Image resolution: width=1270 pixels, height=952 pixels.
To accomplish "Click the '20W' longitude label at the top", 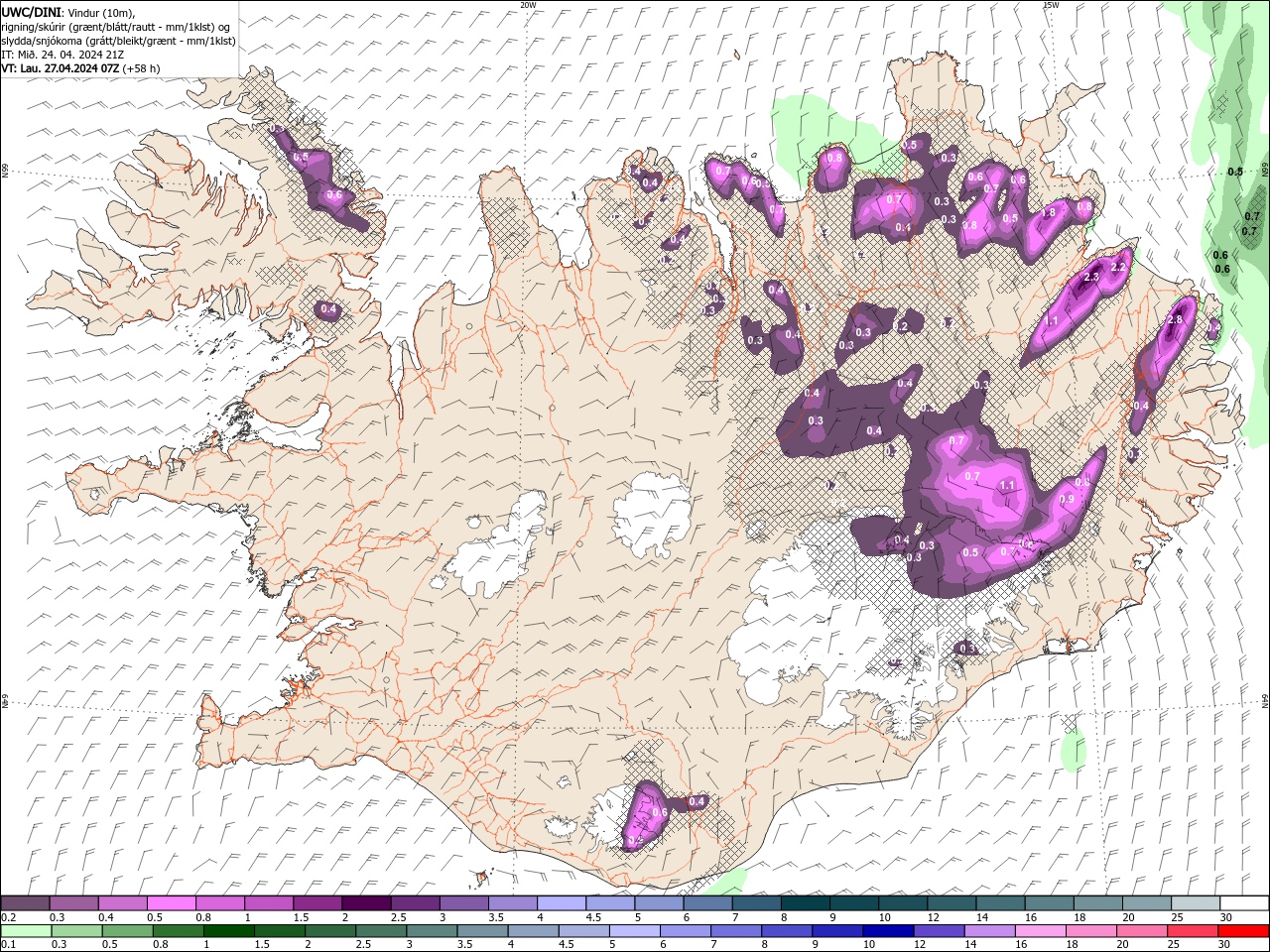I will point(528,5).
